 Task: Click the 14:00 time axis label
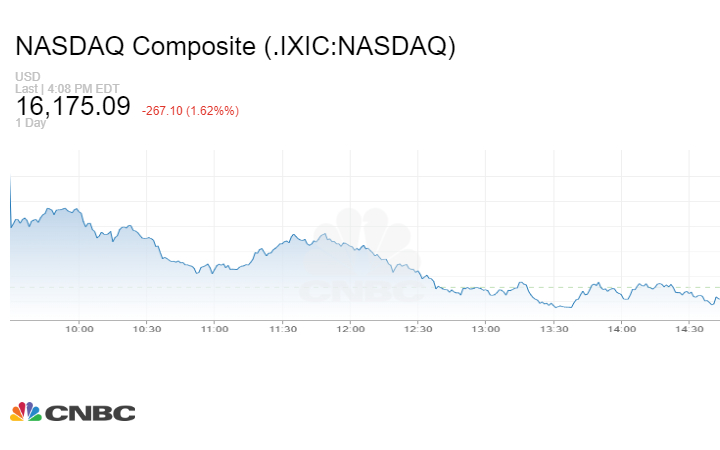621,329
